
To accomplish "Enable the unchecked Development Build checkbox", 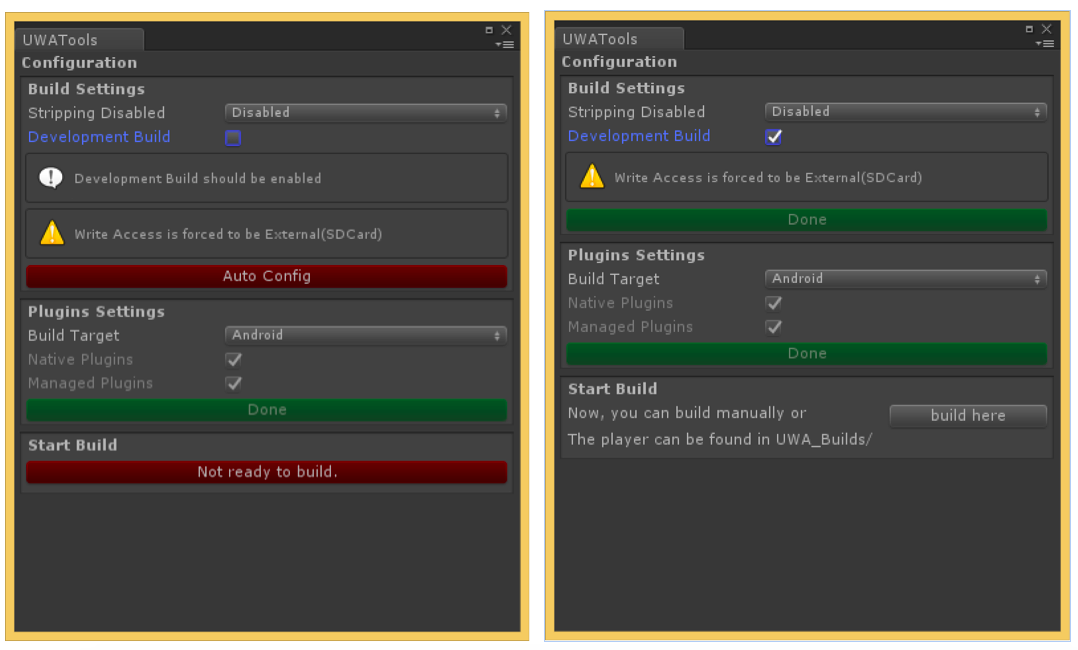I will click(233, 138).
